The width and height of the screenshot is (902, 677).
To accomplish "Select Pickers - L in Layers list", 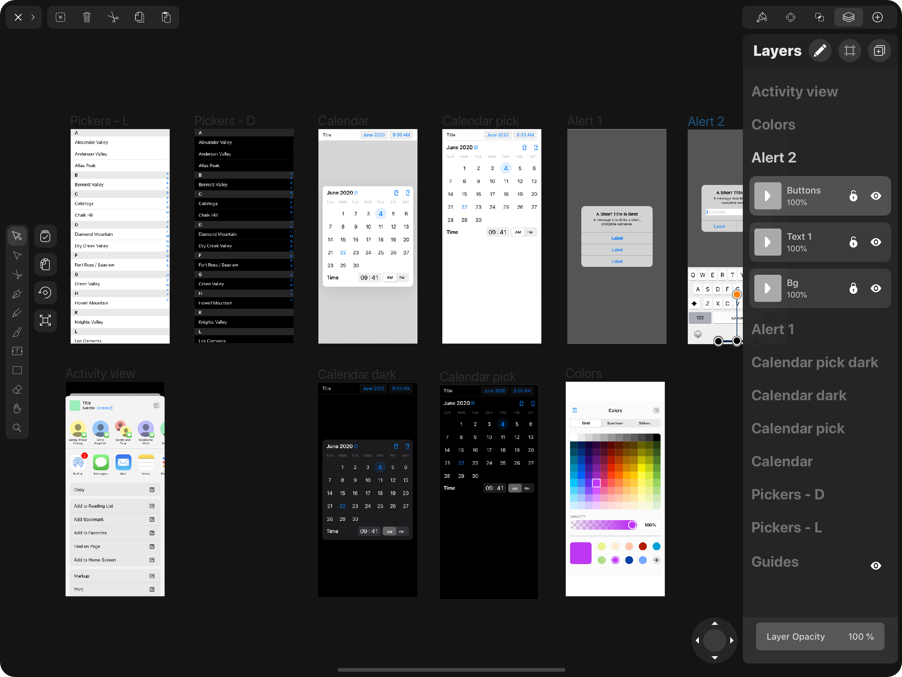I will click(786, 527).
